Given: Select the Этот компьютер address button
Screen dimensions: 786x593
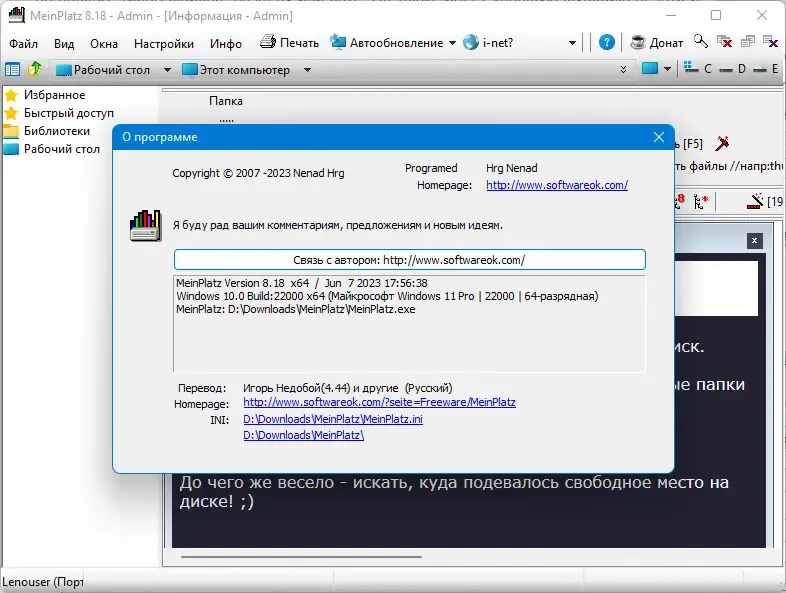Looking at the screenshot, I should click(x=236, y=70).
